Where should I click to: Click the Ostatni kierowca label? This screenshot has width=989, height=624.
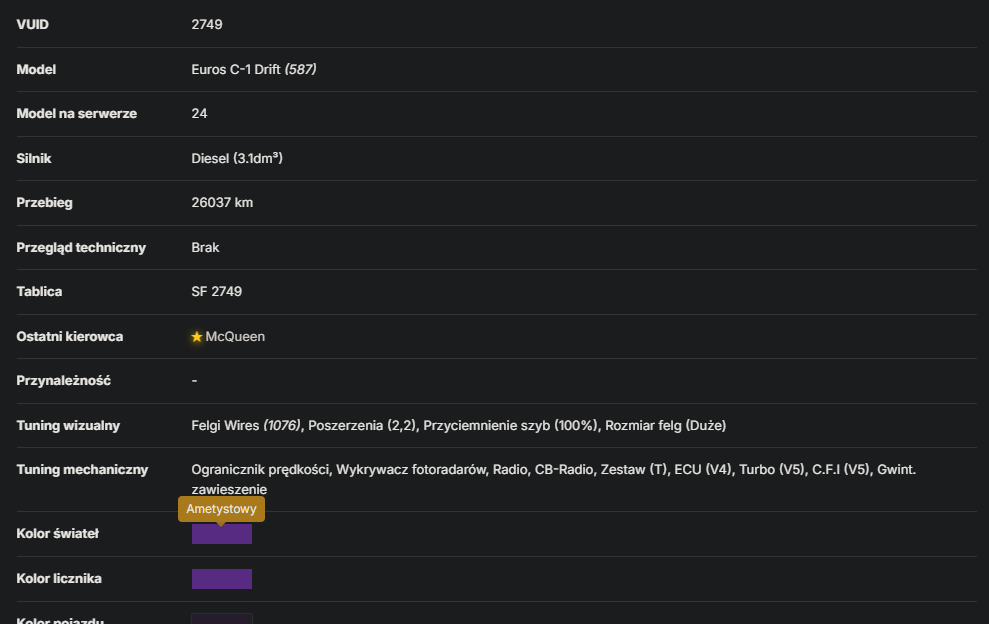click(69, 336)
